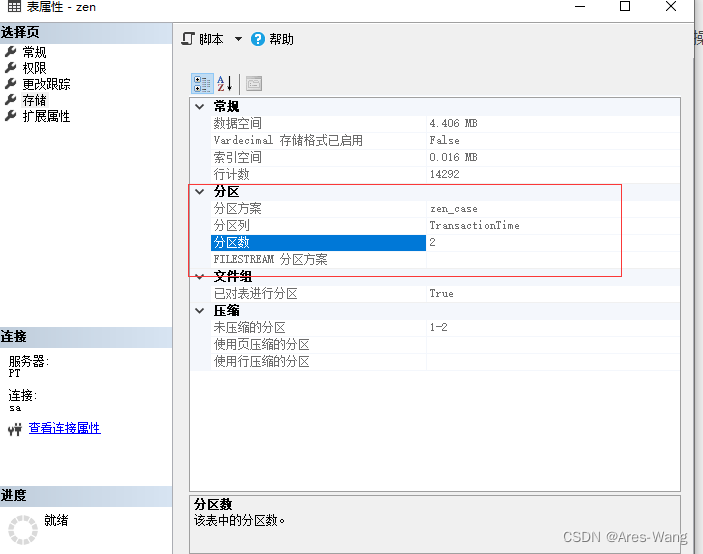Select the 分区方案 row above 分区列

(x=445, y=209)
